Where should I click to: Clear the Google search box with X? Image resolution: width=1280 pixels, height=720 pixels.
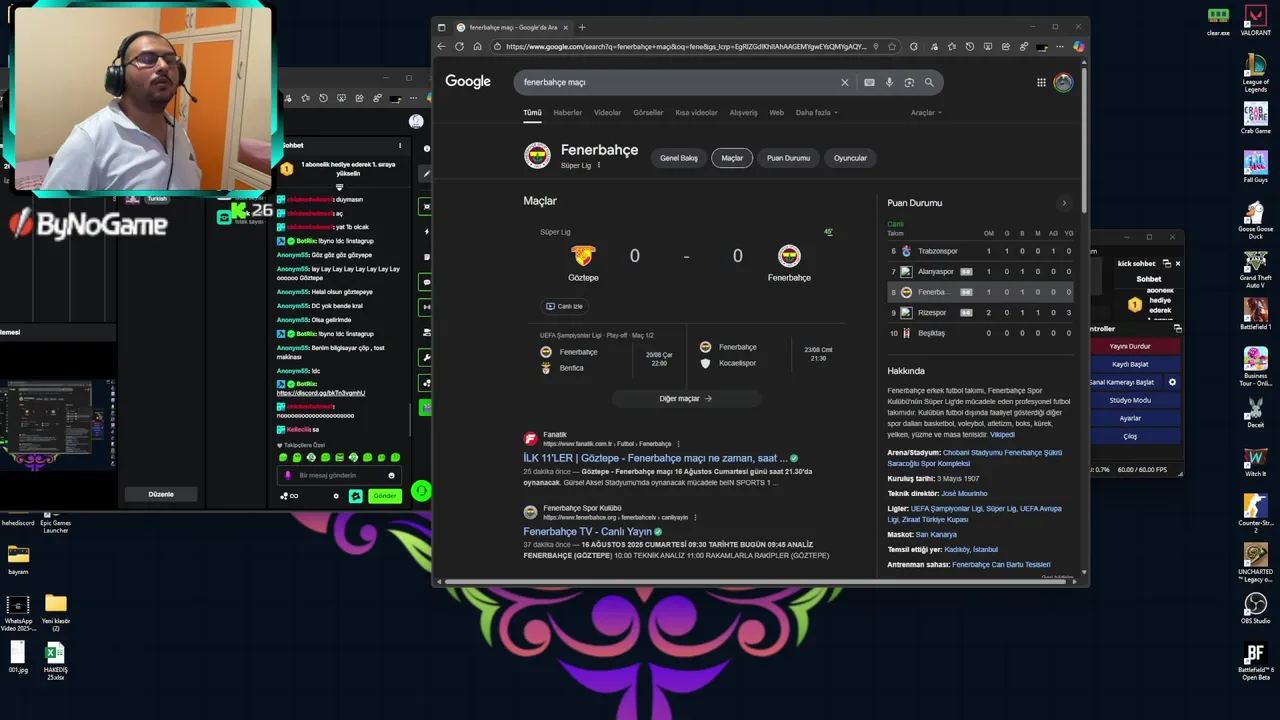844,82
